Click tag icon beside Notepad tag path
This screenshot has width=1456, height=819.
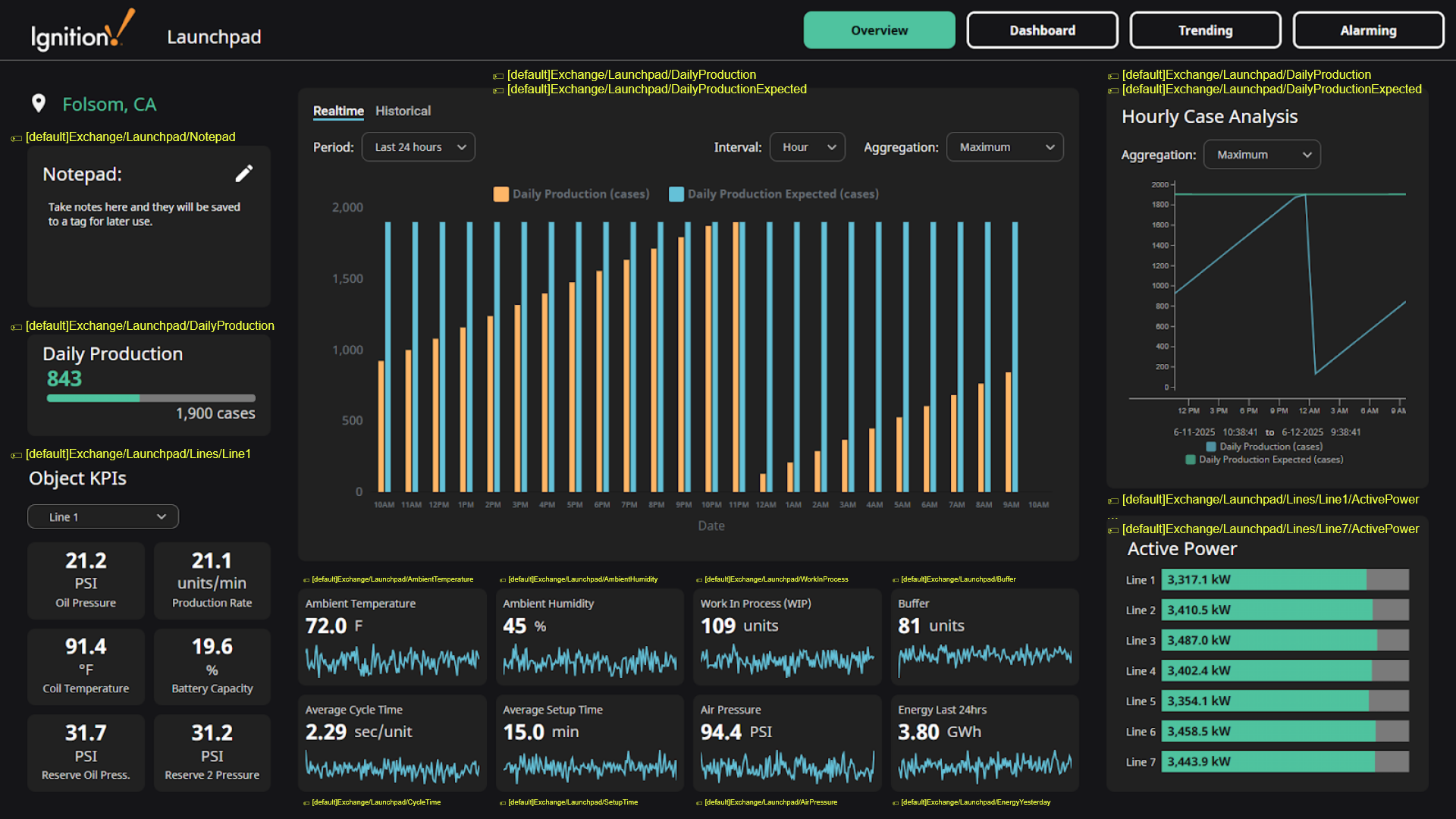click(x=16, y=138)
